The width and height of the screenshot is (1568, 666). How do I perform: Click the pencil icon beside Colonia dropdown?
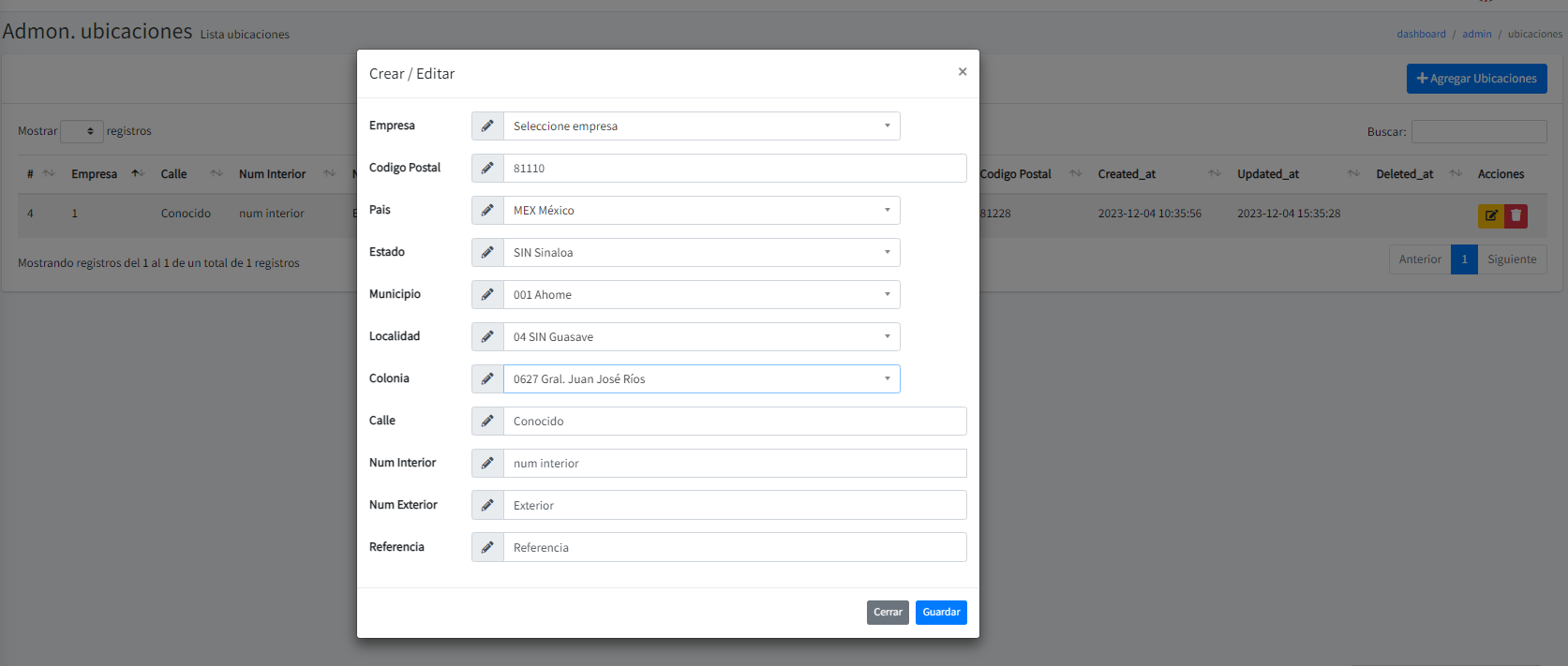tap(487, 379)
